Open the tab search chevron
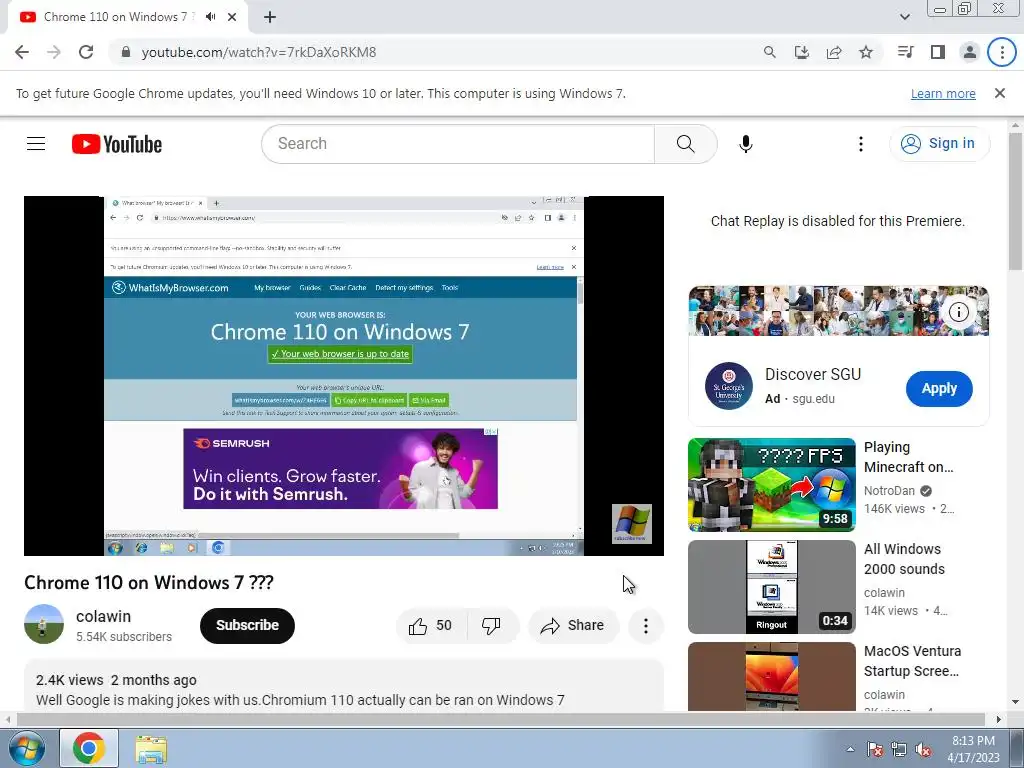Image resolution: width=1024 pixels, height=768 pixels. point(905,17)
